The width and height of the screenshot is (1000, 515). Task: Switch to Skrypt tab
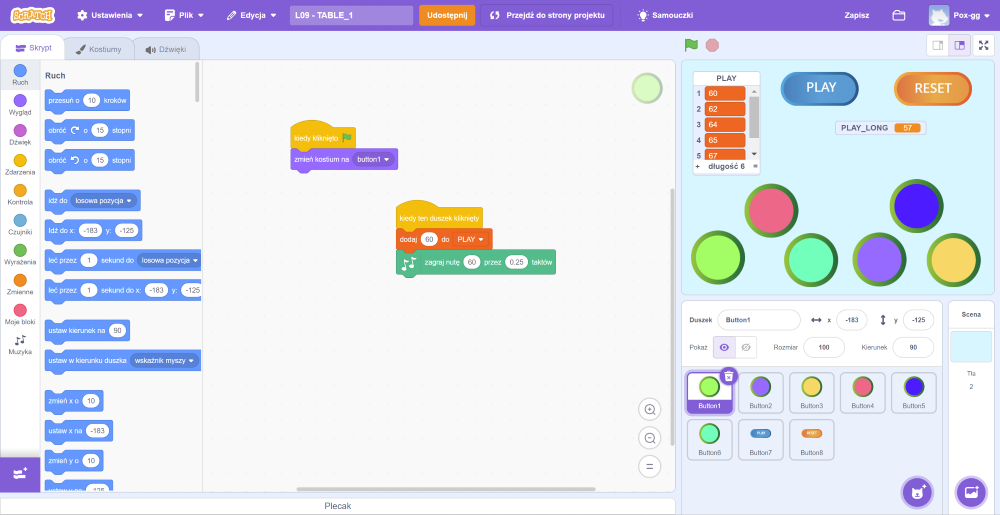point(33,48)
